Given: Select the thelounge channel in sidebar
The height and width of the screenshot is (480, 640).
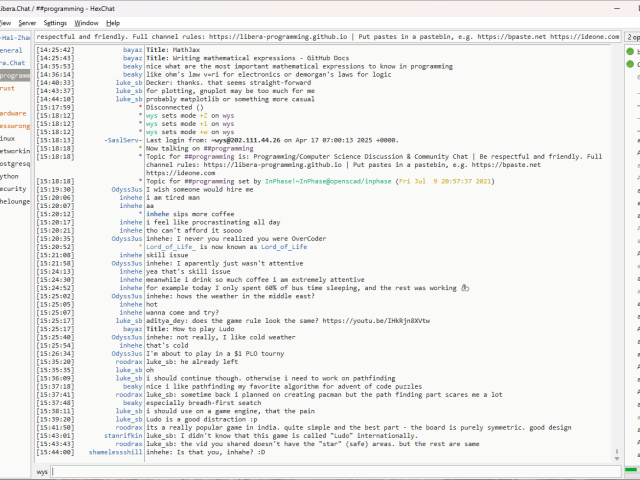Looking at the screenshot, I should click(14, 201).
